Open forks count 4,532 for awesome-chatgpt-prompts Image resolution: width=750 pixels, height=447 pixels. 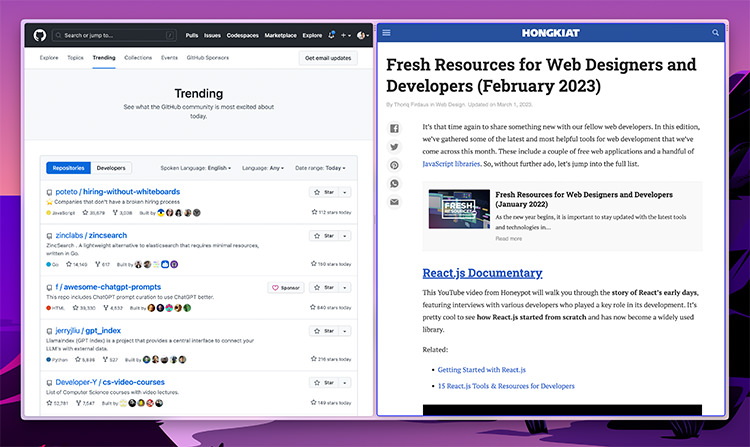point(113,308)
